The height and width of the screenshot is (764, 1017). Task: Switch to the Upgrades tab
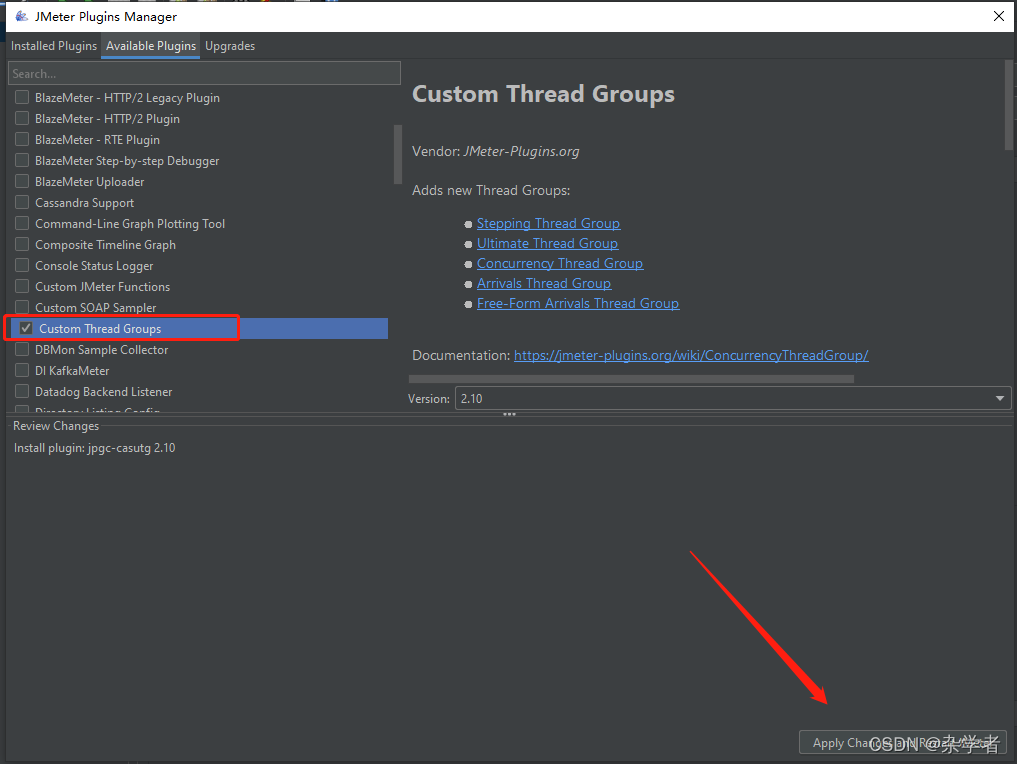[x=230, y=46]
